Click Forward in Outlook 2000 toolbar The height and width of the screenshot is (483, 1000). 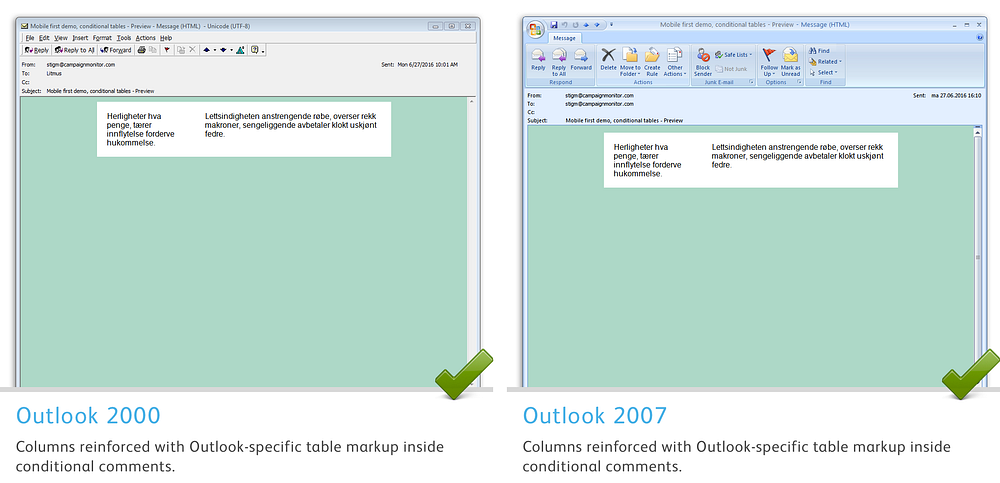pos(115,50)
